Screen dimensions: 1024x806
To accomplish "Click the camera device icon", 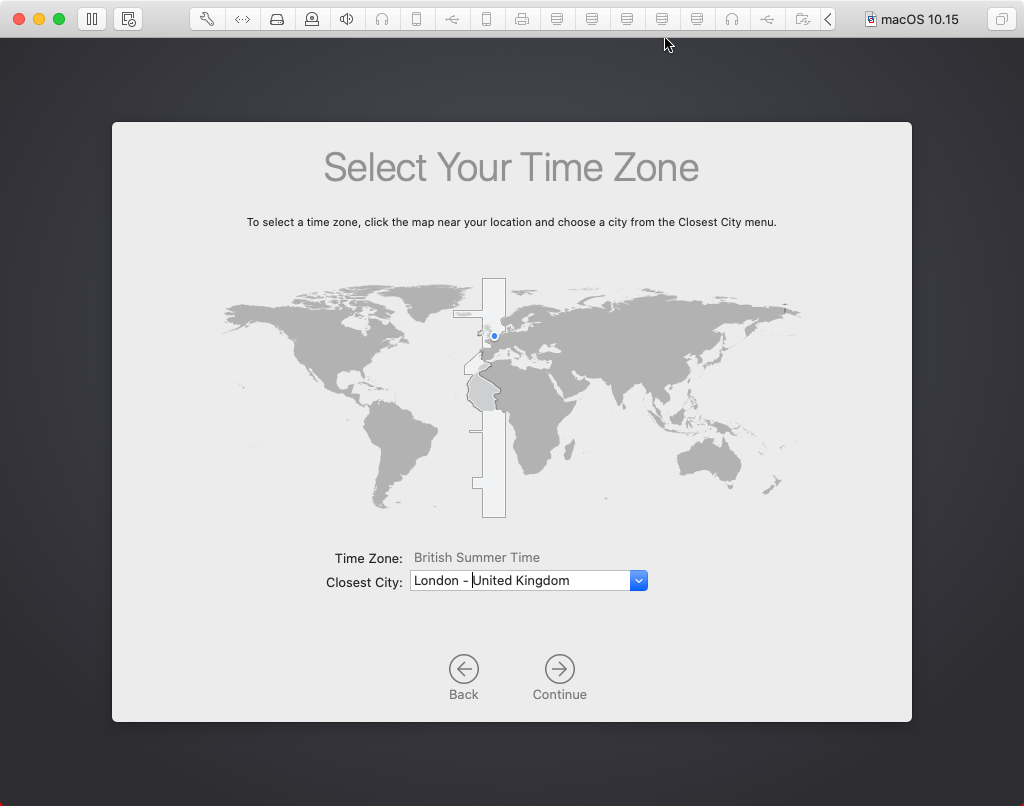I will point(312,18).
